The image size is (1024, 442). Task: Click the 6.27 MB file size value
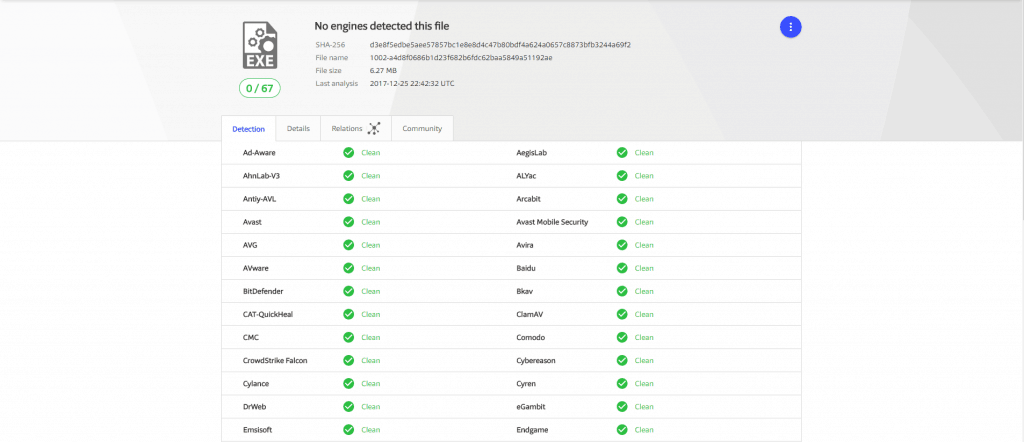click(383, 71)
